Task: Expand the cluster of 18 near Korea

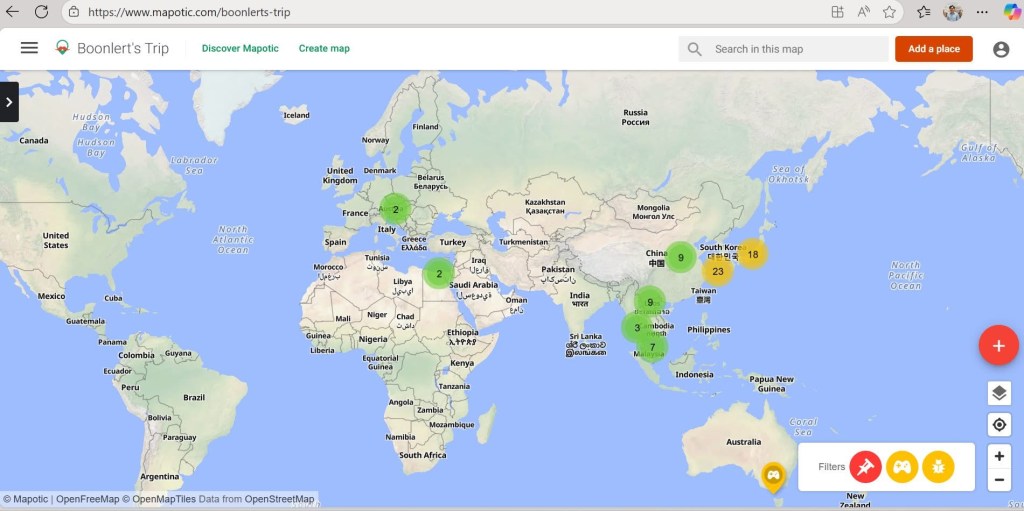Action: tap(752, 254)
